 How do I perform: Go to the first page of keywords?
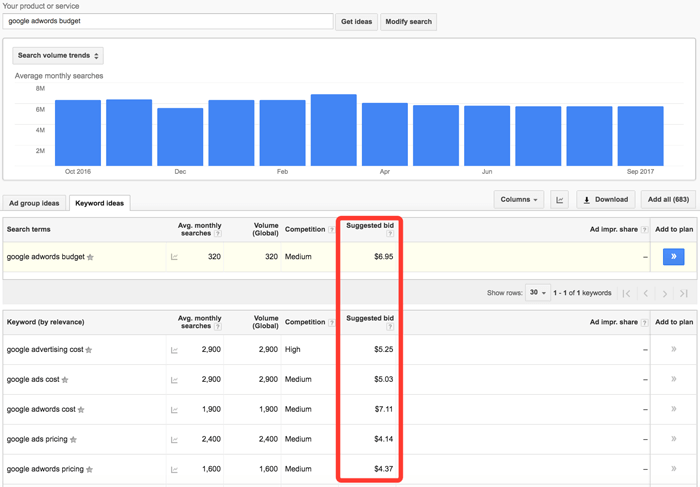pyautogui.click(x=626, y=293)
